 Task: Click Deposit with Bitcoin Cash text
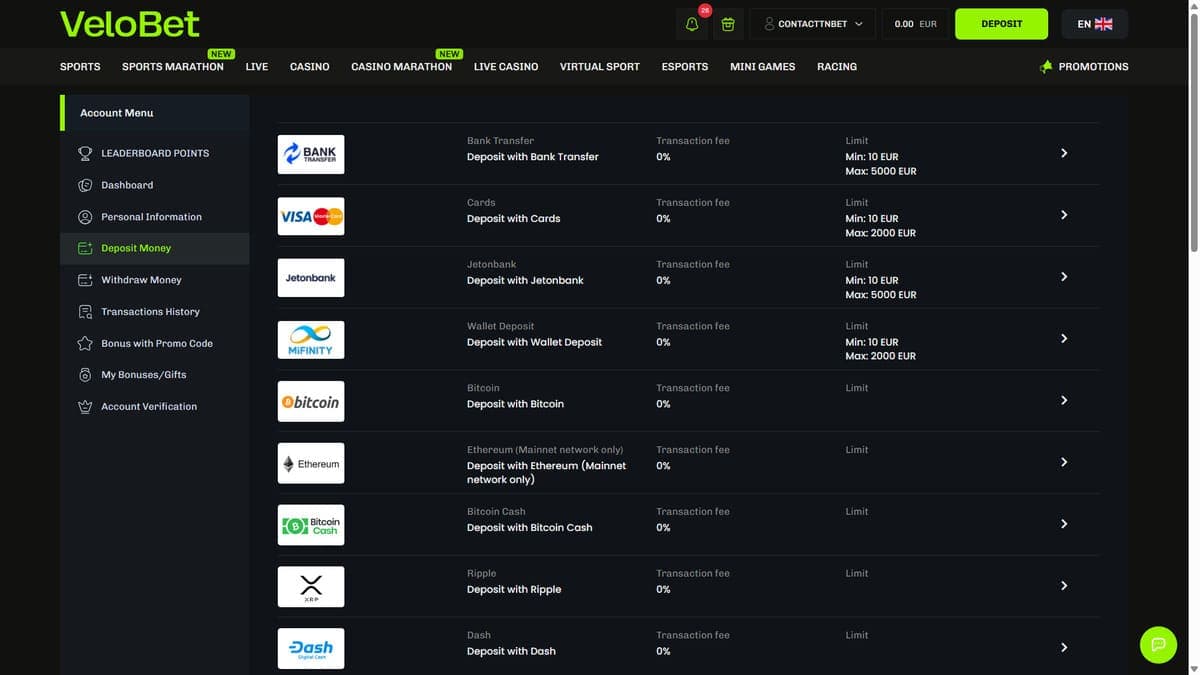coord(530,528)
